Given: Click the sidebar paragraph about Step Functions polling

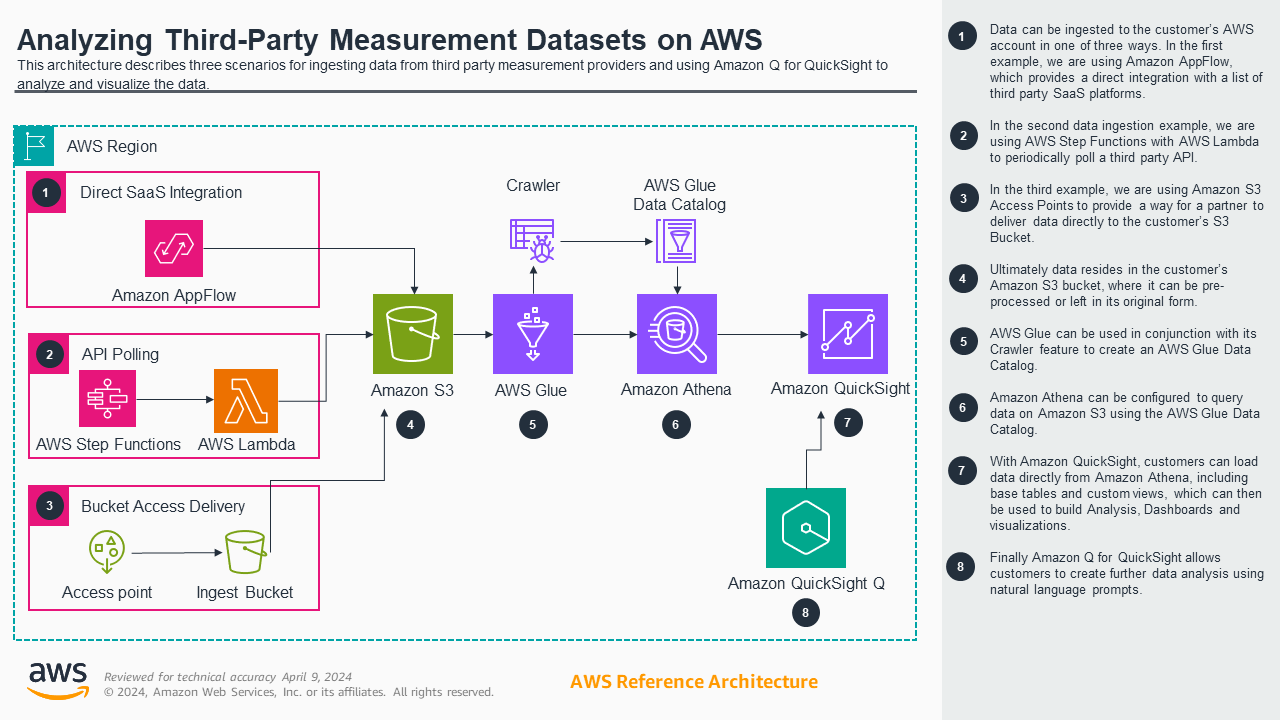Looking at the screenshot, I should click(x=1124, y=141).
